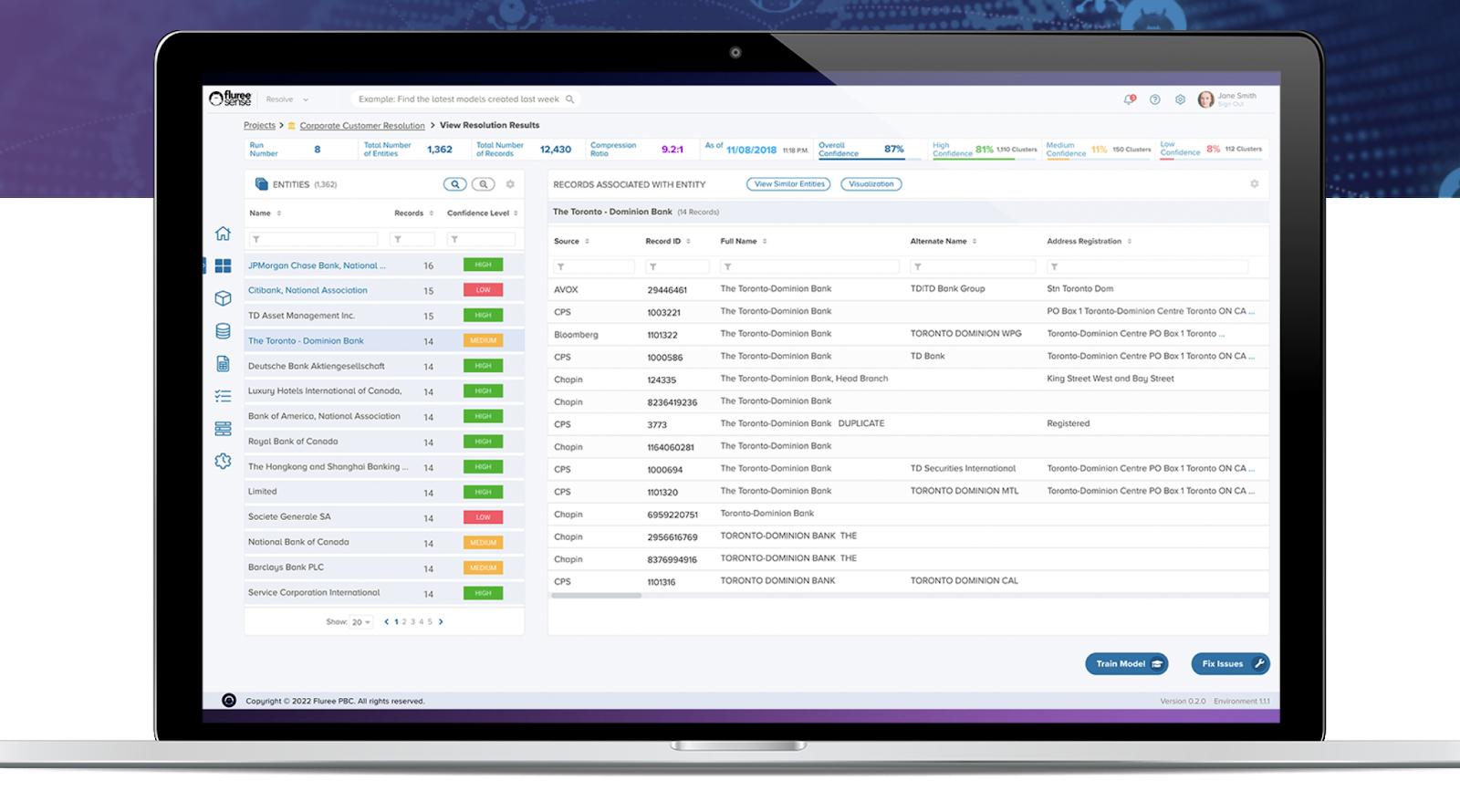
Task: Expand the Resolve dropdown
Action: click(287, 99)
